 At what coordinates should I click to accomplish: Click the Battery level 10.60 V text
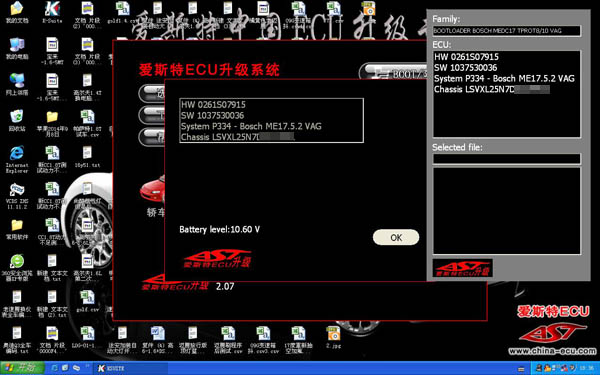tap(219, 230)
